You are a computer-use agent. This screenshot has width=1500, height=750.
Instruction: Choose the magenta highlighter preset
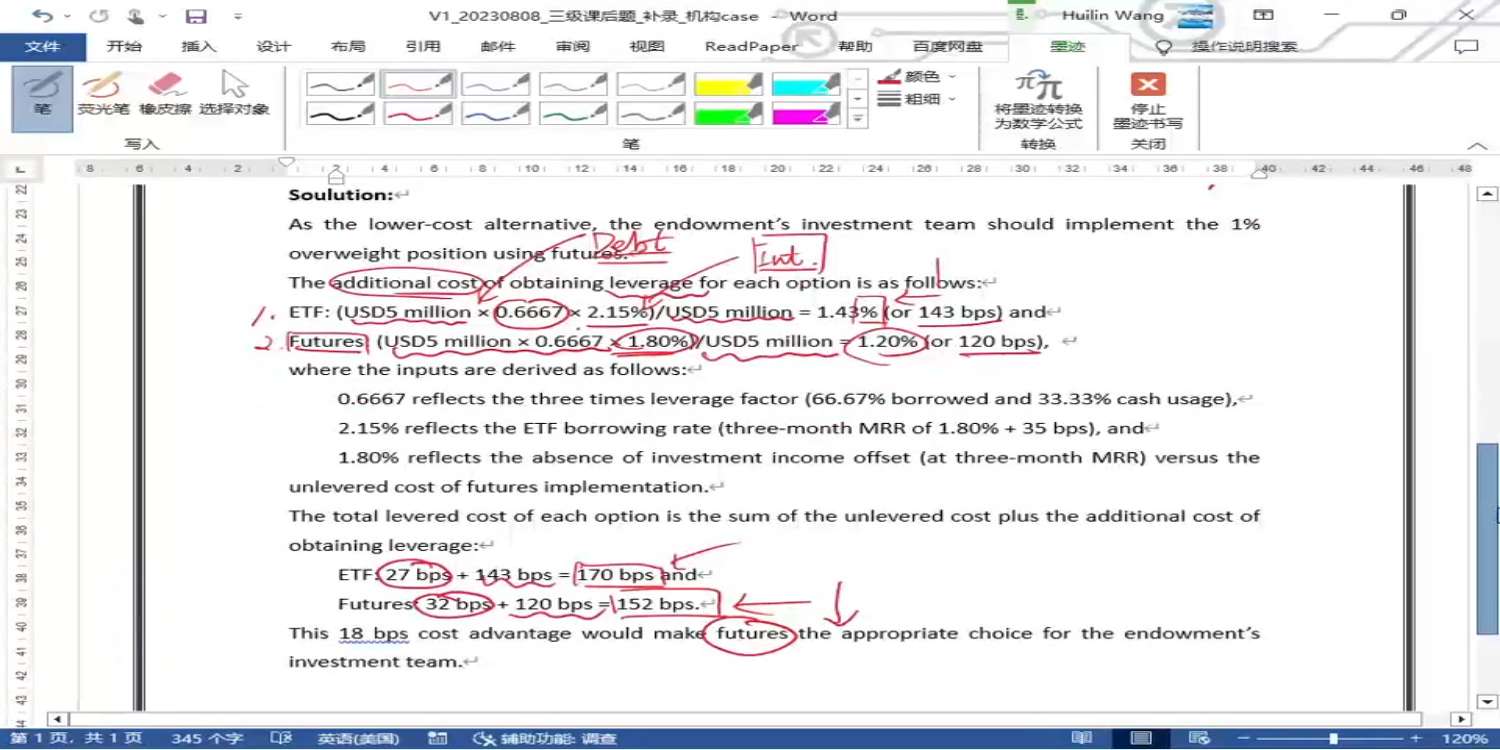pyautogui.click(x=806, y=113)
